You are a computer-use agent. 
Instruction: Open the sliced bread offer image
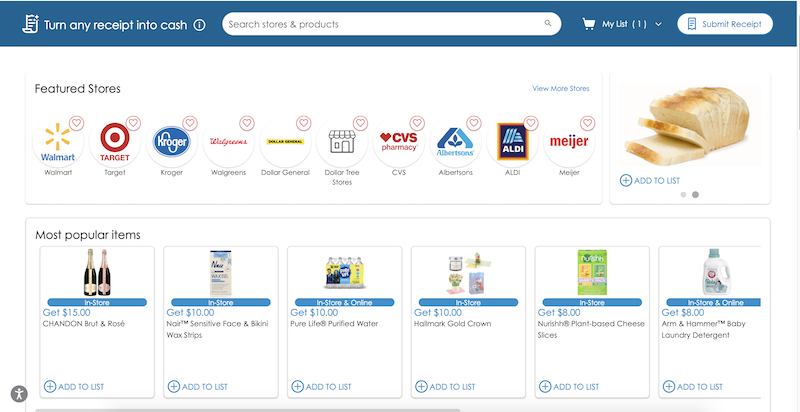(690, 125)
